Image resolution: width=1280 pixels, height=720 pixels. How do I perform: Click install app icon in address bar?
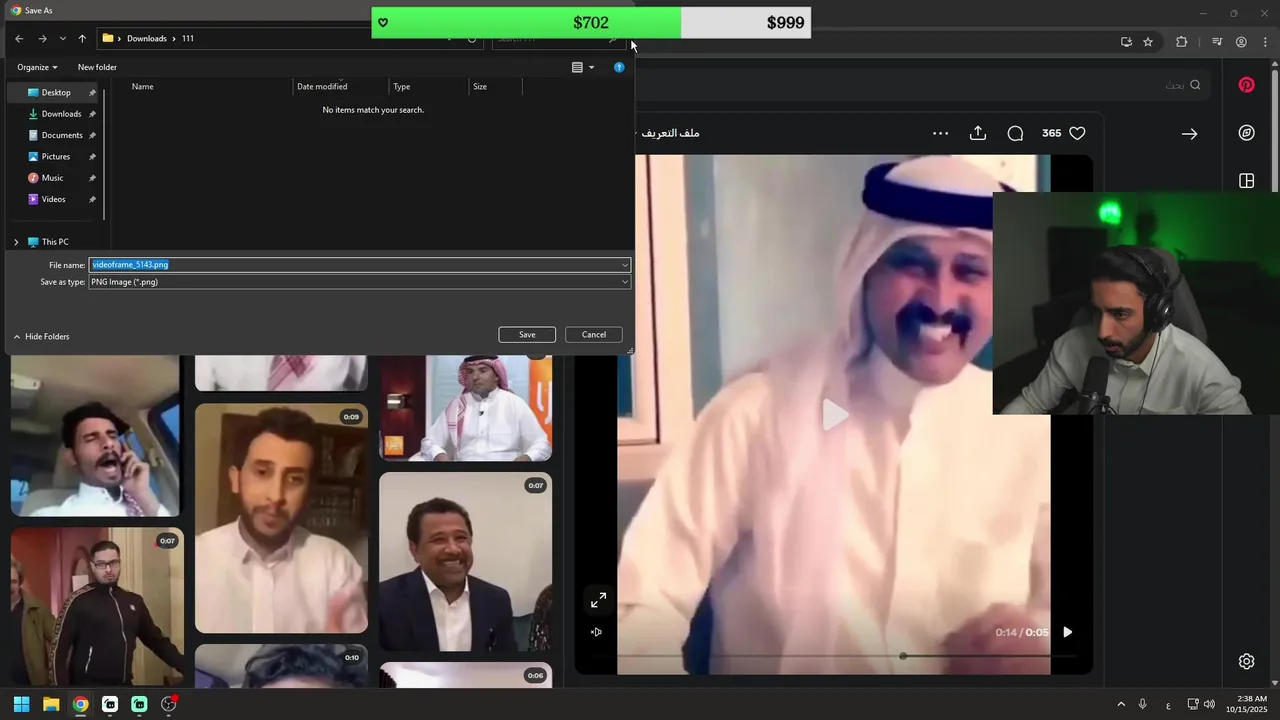[1126, 42]
